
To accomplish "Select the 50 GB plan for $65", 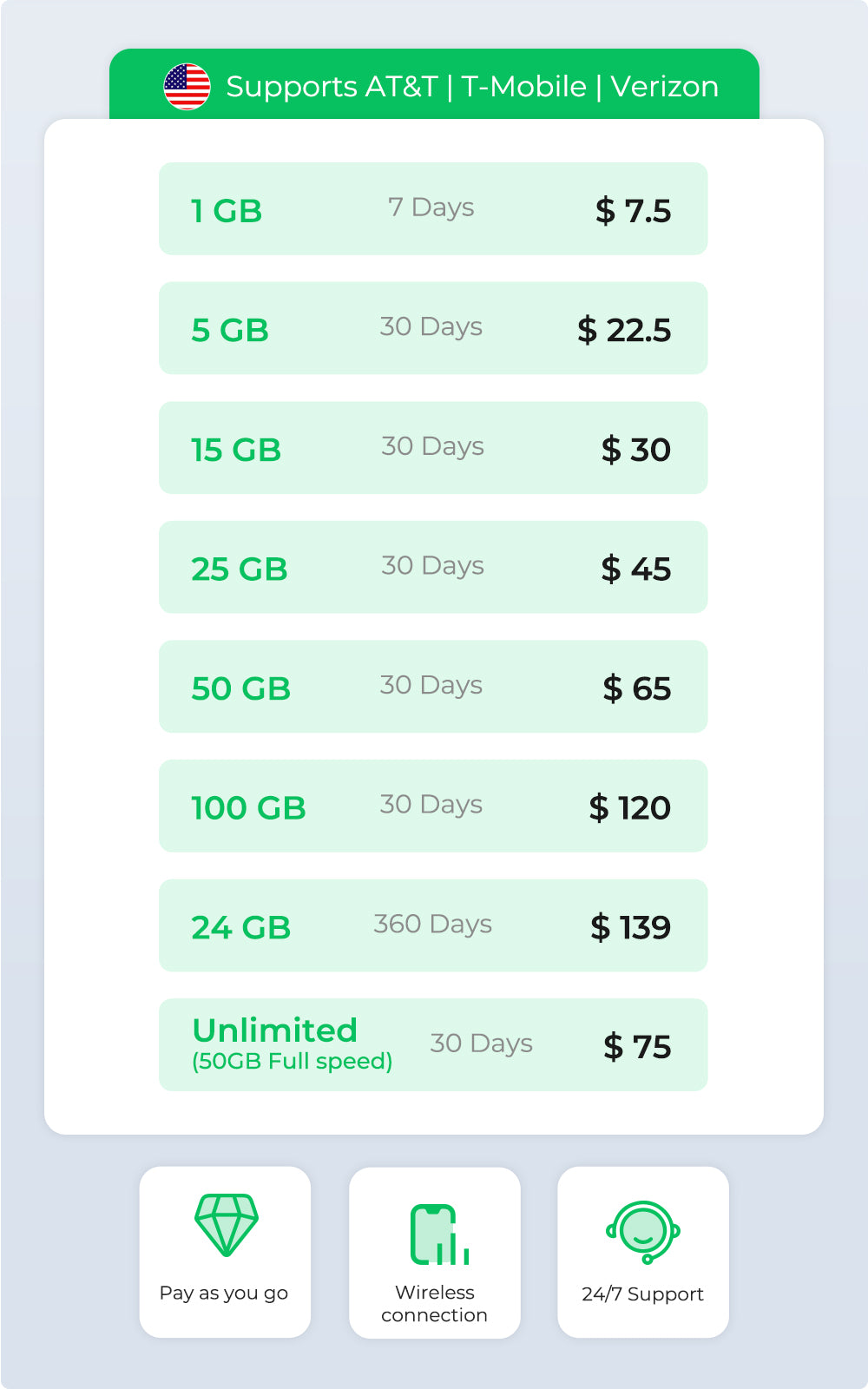I will click(x=433, y=687).
